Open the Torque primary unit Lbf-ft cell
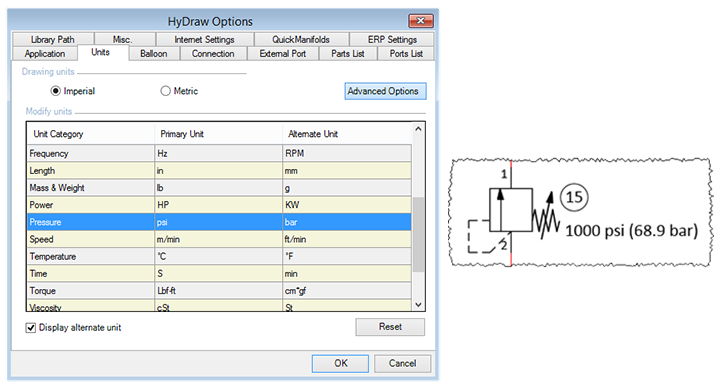 (x=219, y=291)
